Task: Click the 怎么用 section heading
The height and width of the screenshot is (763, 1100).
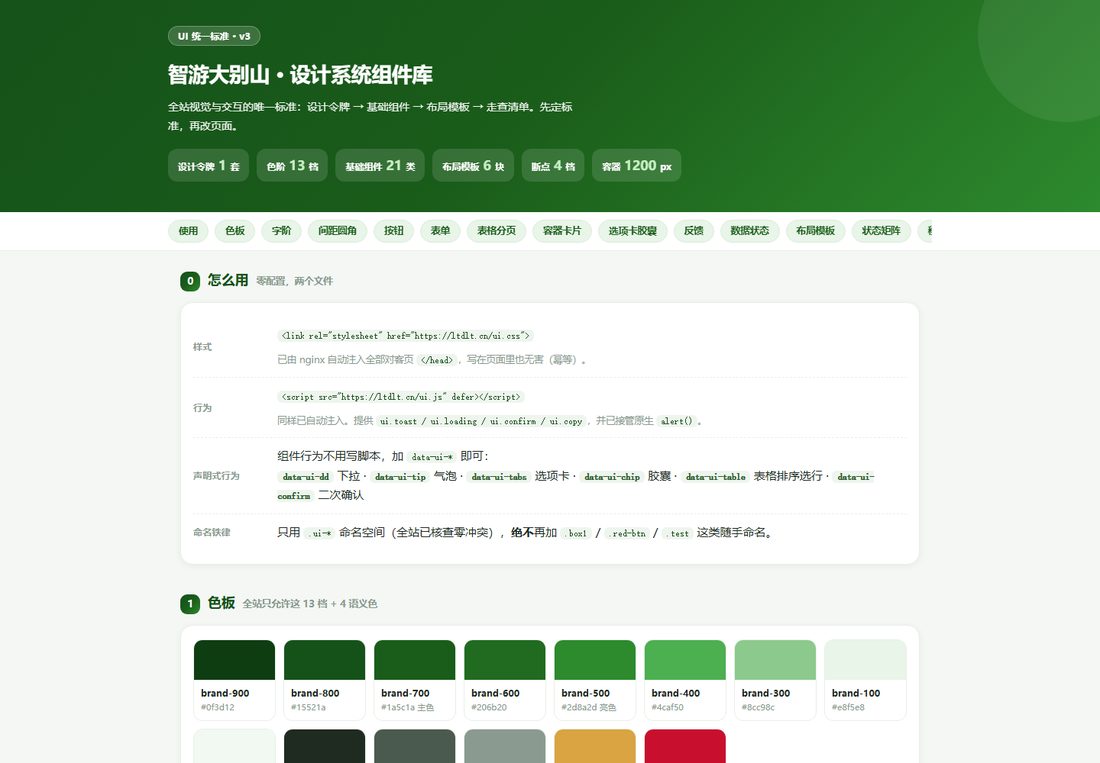Action: click(x=228, y=281)
